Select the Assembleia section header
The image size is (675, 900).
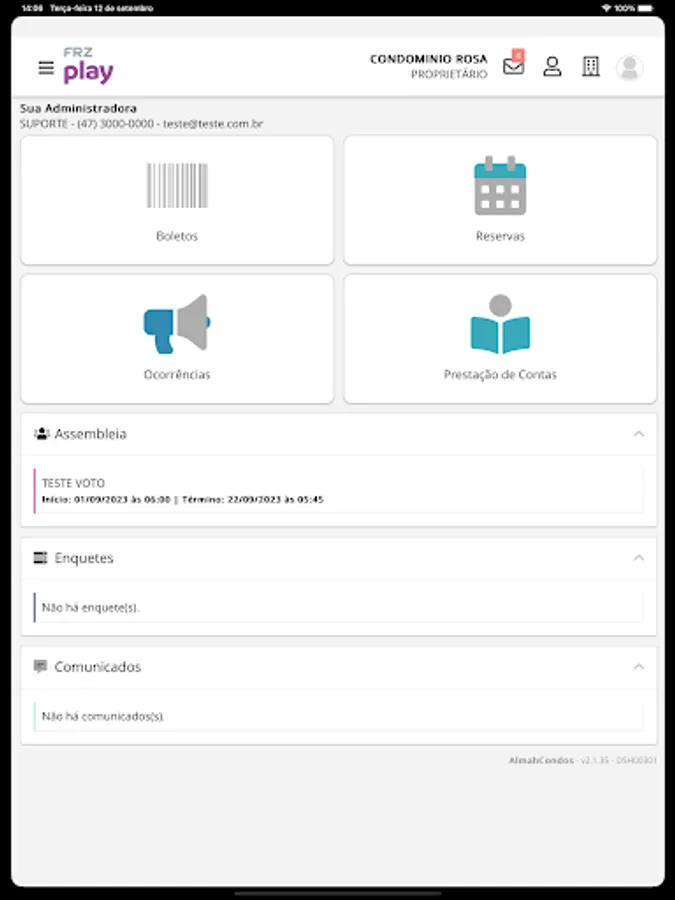click(x=339, y=434)
